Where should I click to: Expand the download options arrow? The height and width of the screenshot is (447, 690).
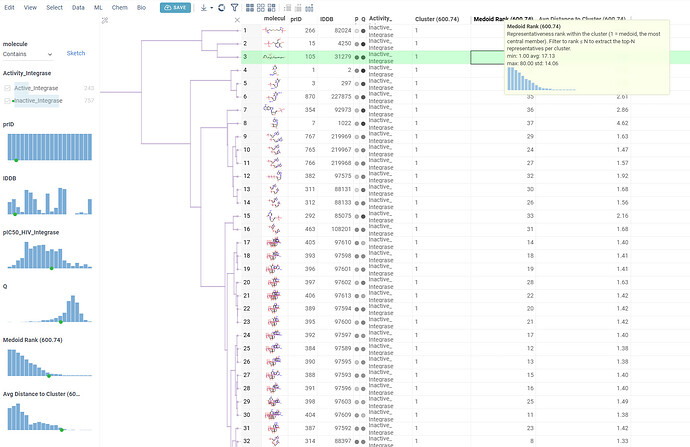(x=212, y=8)
